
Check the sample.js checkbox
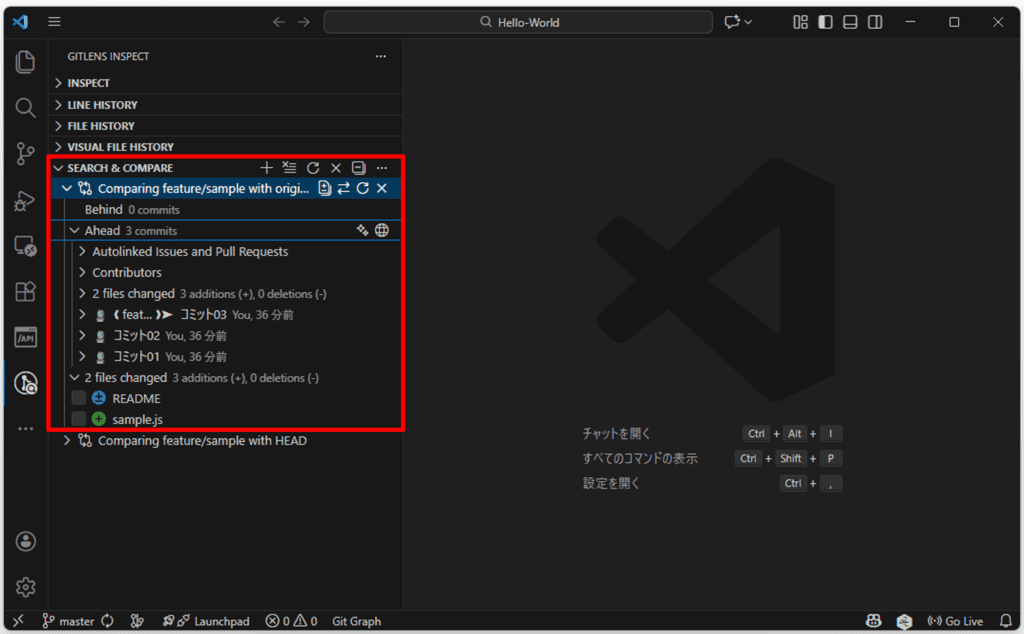[78, 419]
